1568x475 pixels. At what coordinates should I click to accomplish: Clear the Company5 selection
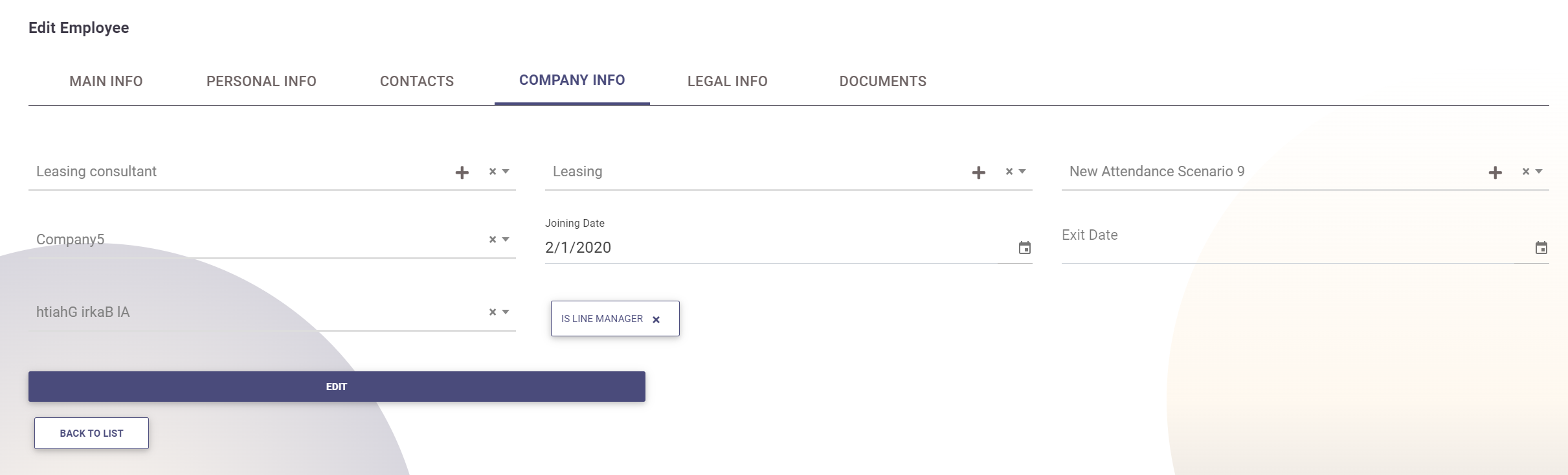click(493, 240)
